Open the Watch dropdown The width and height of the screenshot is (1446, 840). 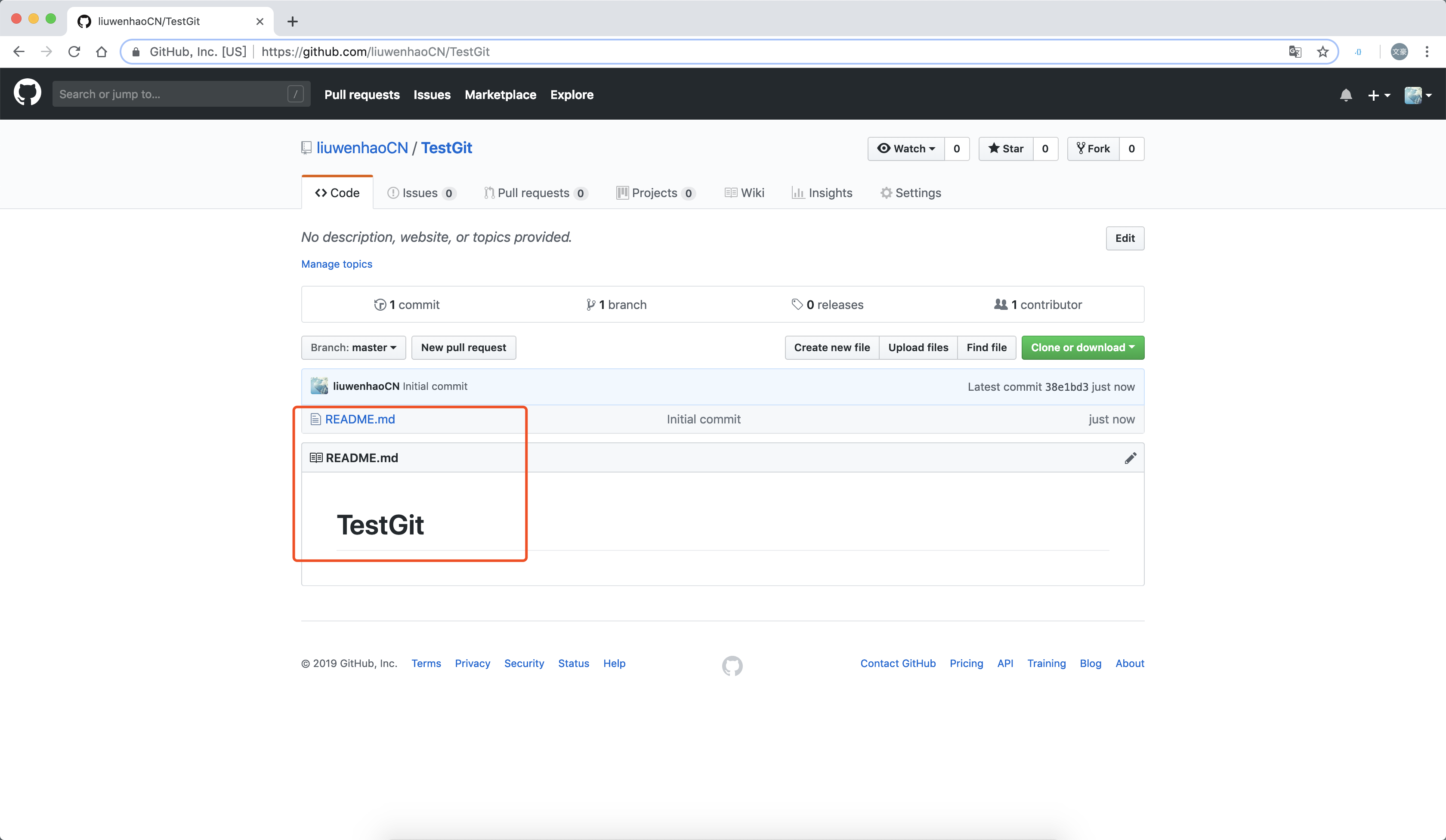click(906, 148)
